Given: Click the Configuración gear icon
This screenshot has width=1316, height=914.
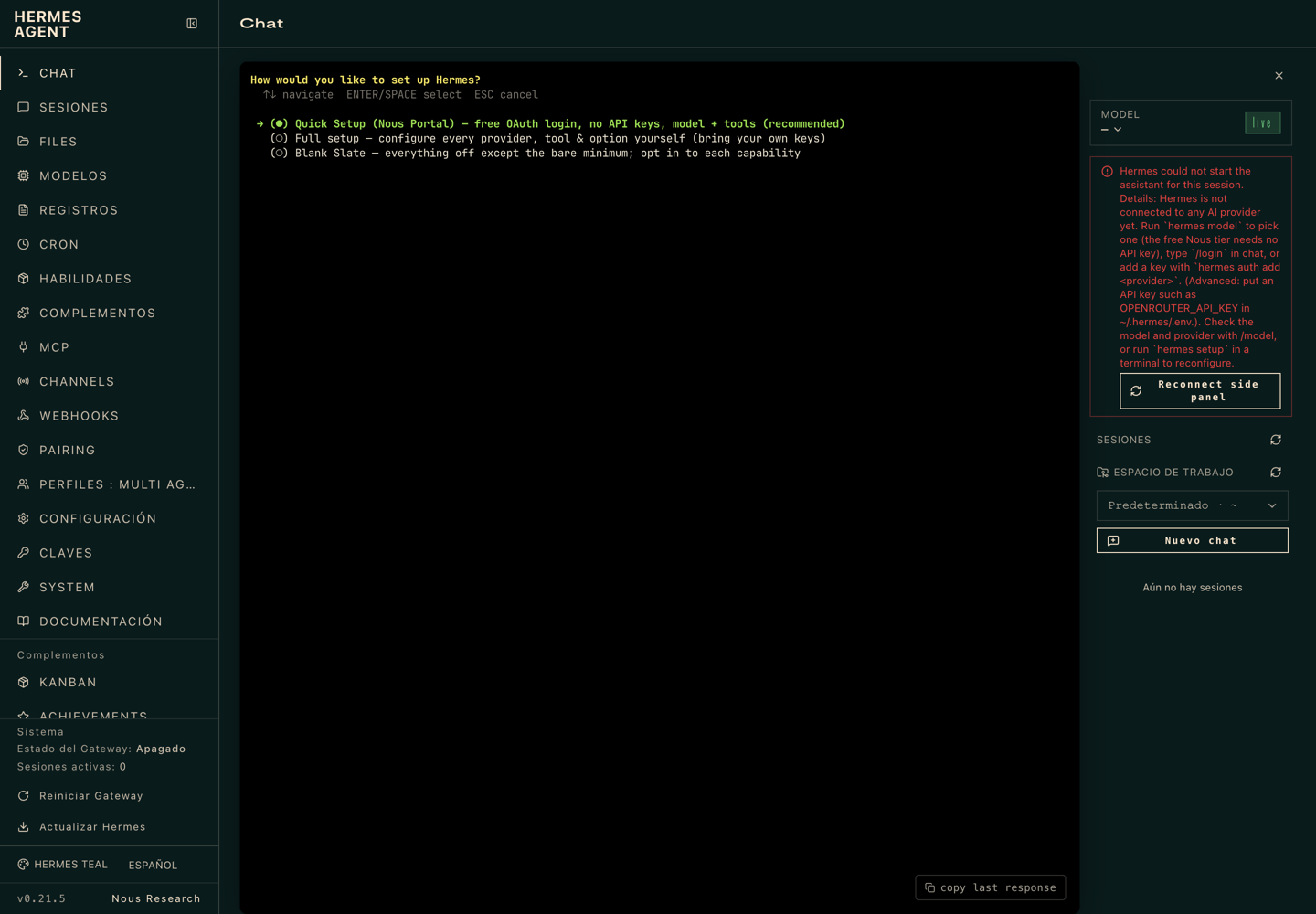Looking at the screenshot, I should click(24, 518).
